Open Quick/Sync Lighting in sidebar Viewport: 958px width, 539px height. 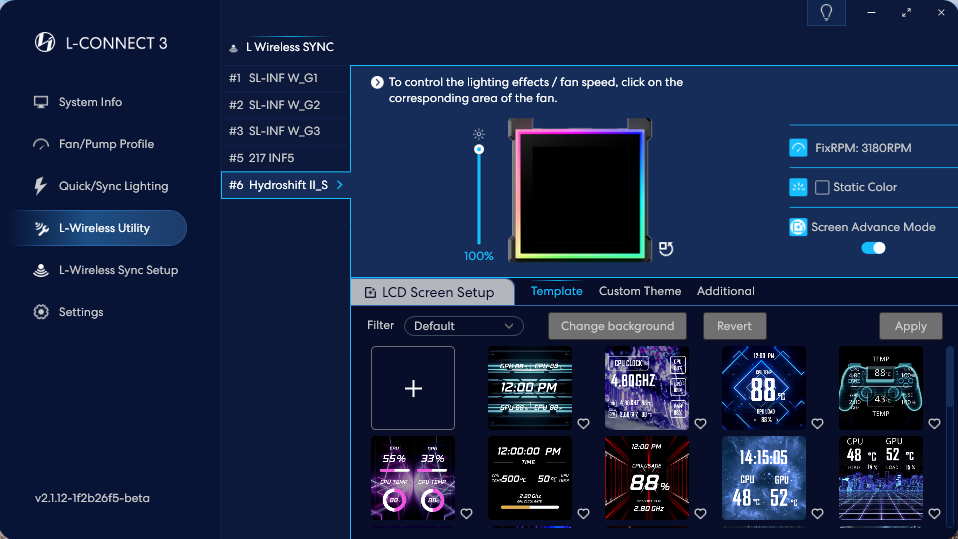(x=113, y=186)
